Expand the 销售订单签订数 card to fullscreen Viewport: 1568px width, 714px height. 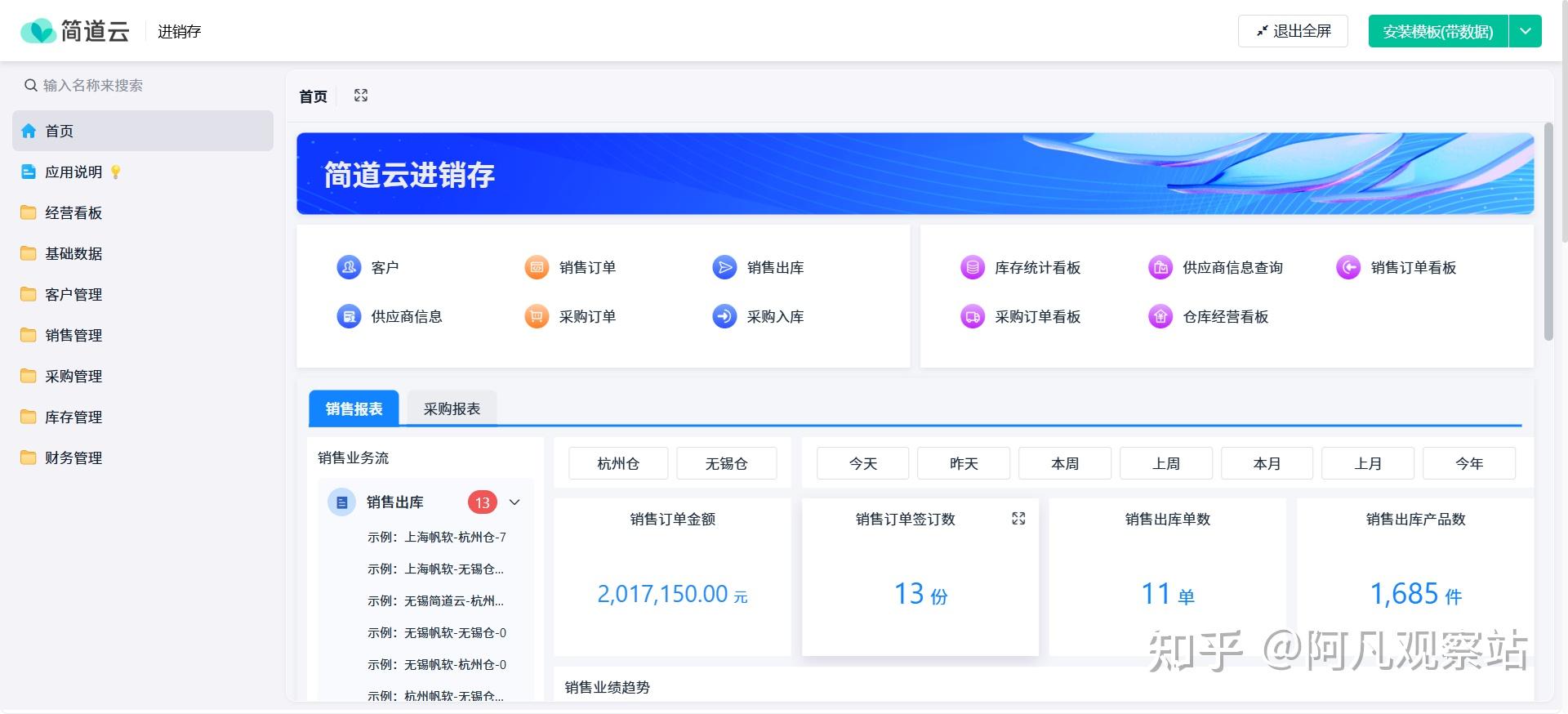pyautogui.click(x=1018, y=519)
